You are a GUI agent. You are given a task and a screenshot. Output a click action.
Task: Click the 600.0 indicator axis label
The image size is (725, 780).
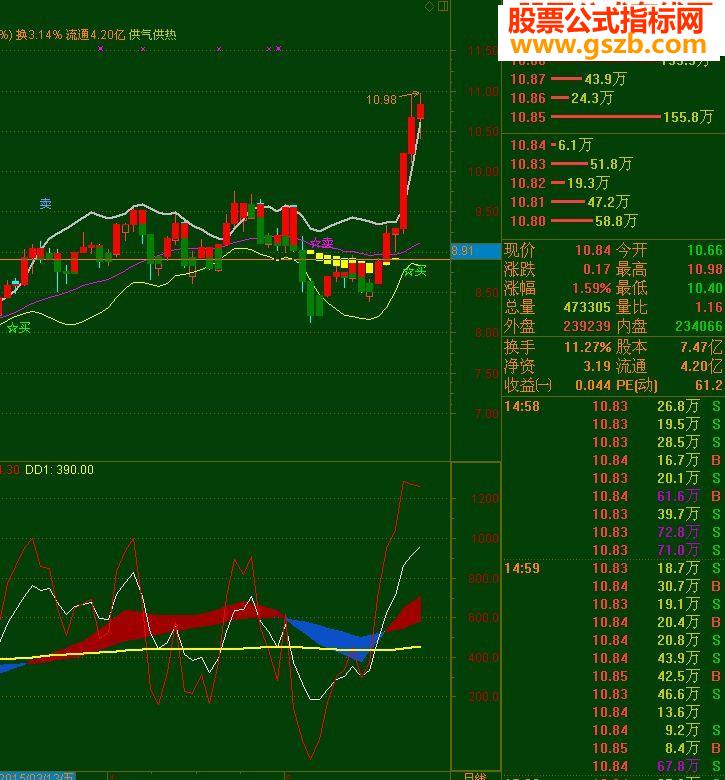pyautogui.click(x=483, y=618)
